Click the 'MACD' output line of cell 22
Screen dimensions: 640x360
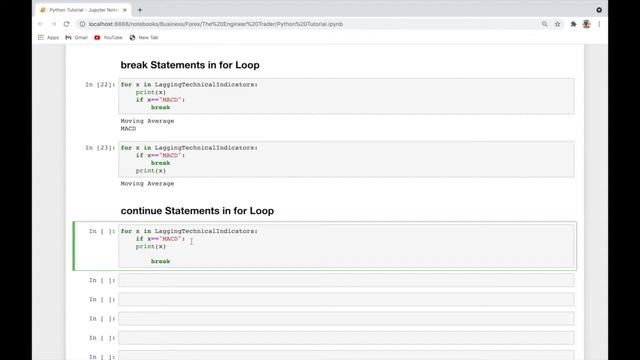pos(128,129)
